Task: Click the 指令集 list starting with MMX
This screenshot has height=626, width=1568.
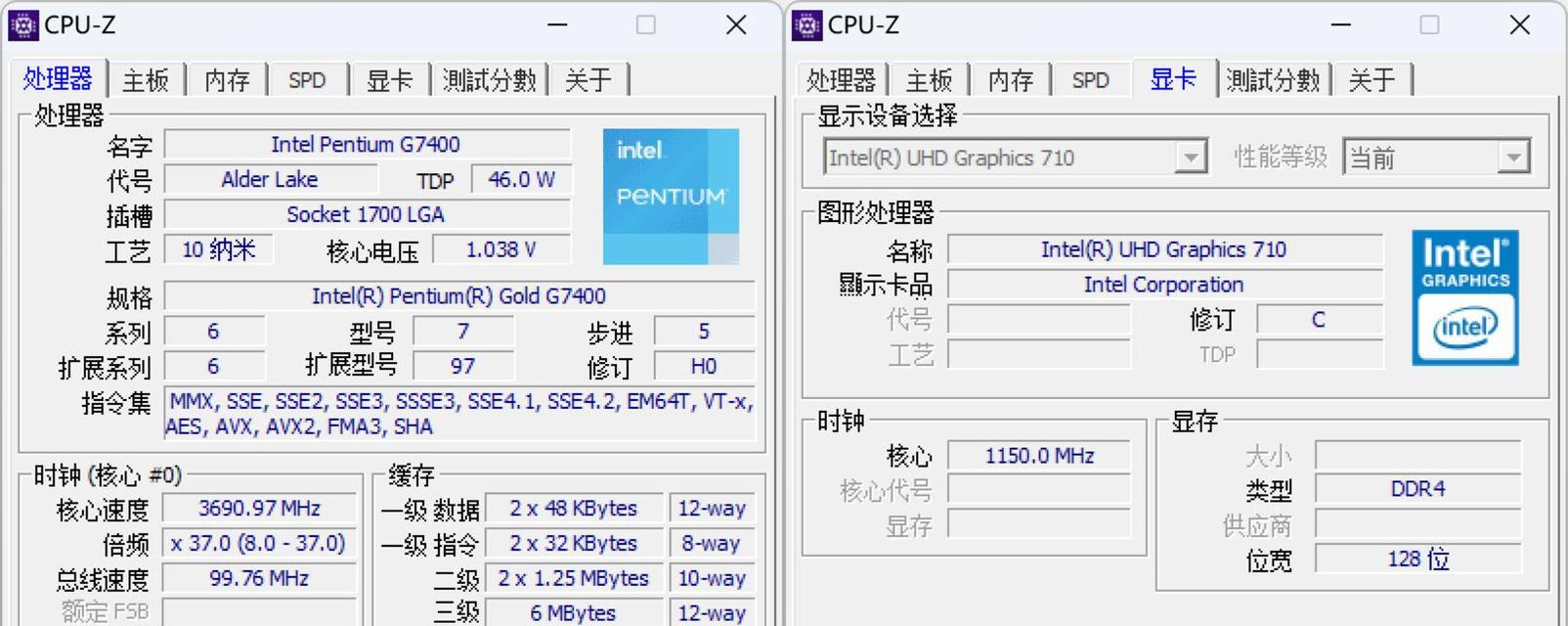Action: pos(459,414)
